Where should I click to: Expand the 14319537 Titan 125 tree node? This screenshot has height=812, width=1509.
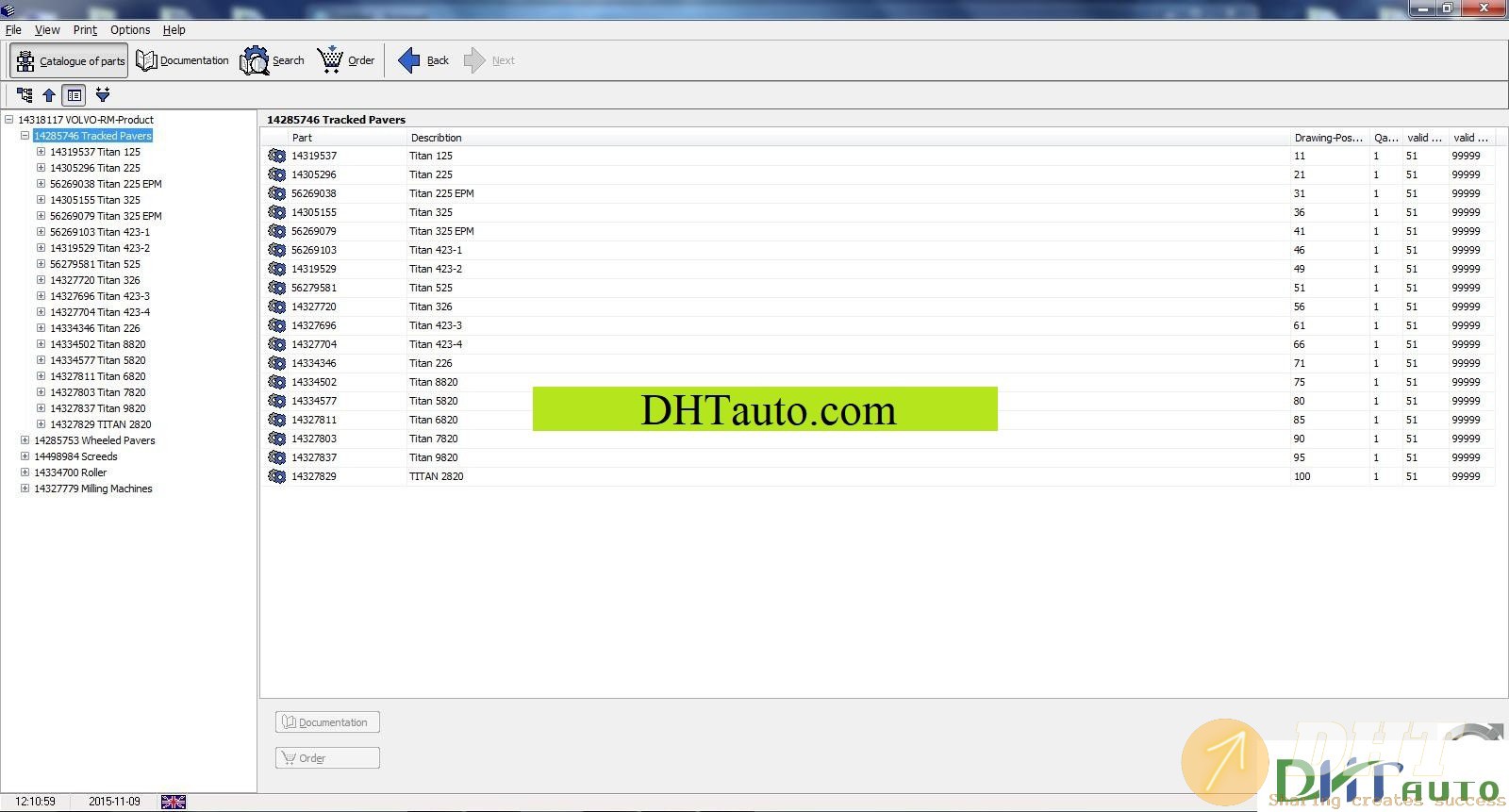point(41,152)
